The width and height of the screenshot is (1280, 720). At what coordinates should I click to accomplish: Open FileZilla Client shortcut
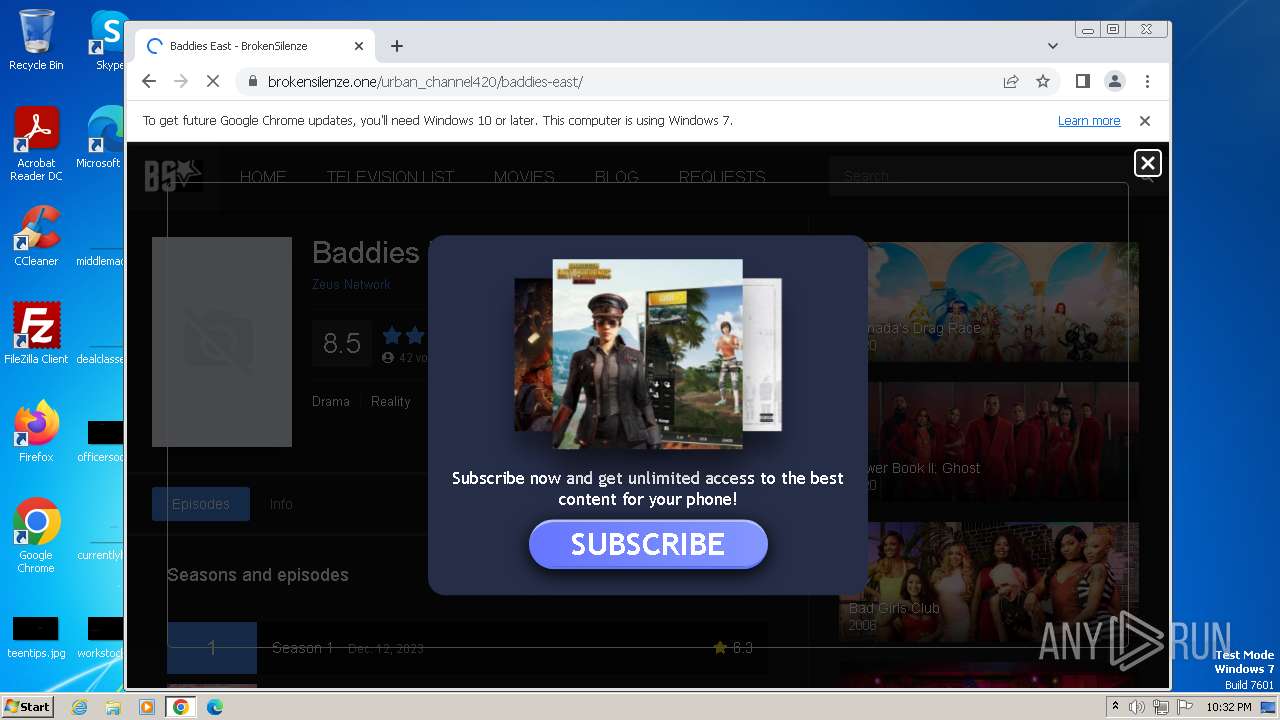[x=36, y=333]
